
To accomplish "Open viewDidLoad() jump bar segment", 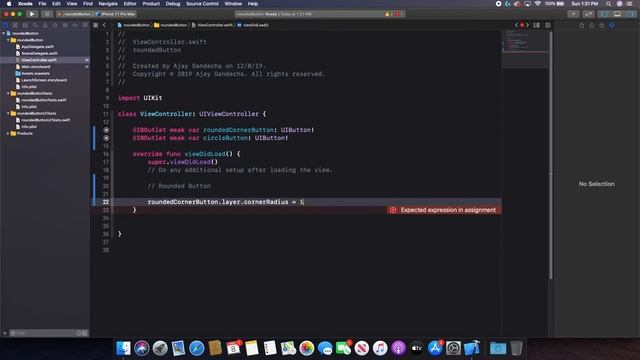I will [x=253, y=25].
